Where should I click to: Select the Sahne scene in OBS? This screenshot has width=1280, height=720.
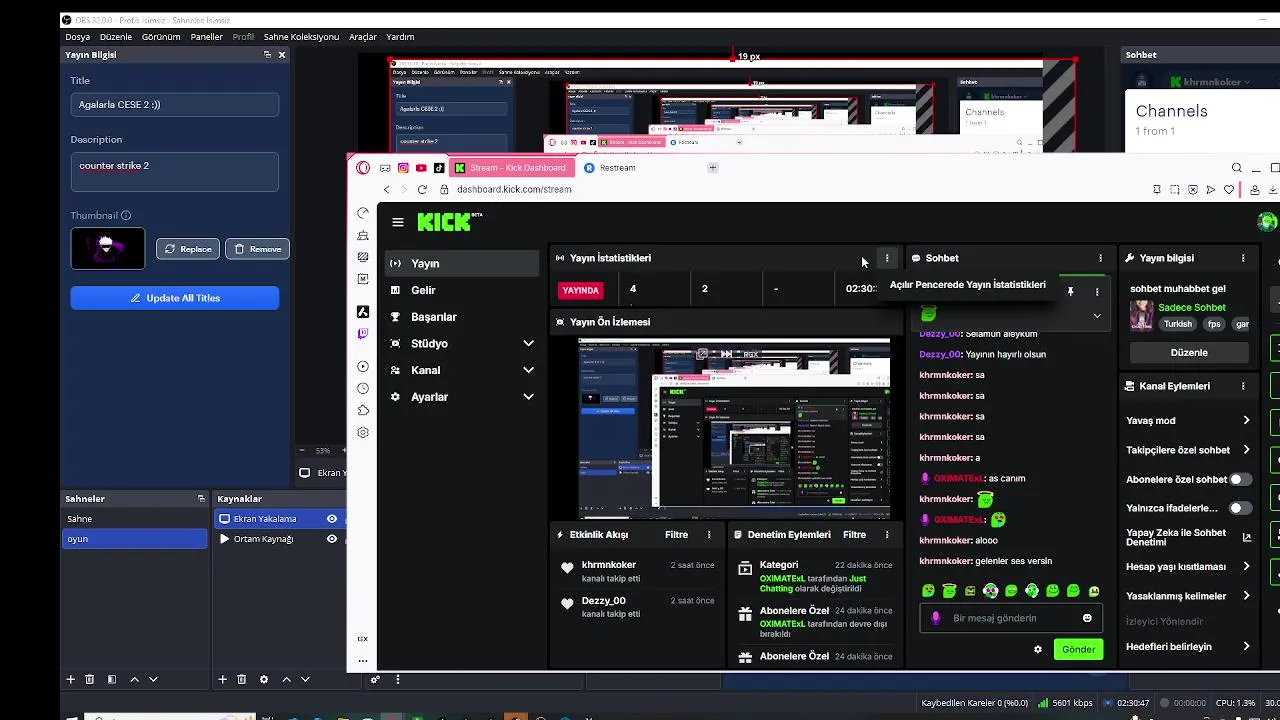pyautogui.click(x=134, y=519)
